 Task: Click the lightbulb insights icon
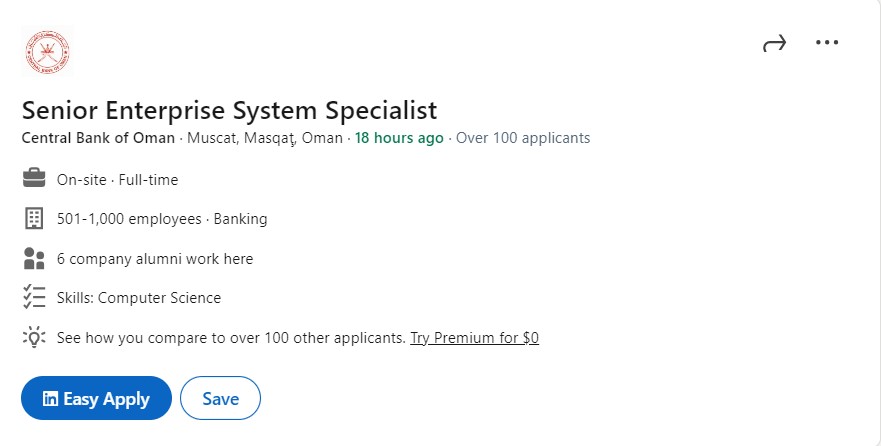[34, 337]
